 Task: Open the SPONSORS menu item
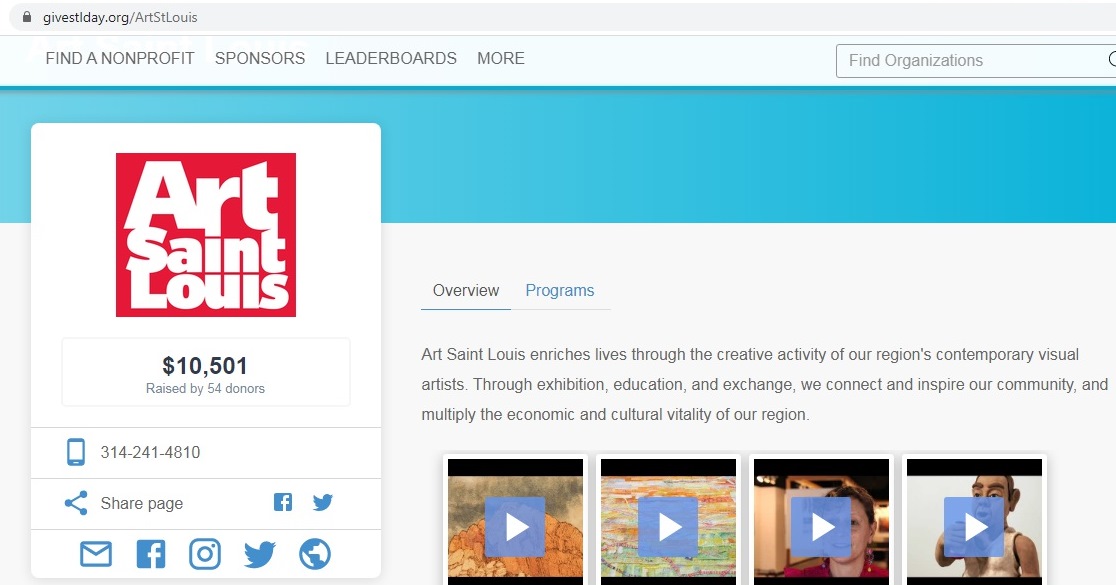coord(260,58)
